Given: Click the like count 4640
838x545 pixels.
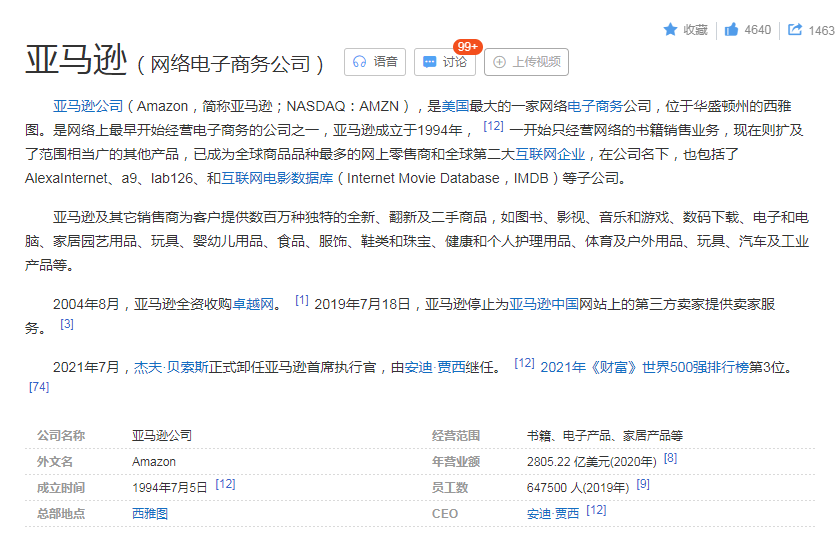Looking at the screenshot, I should pos(758,30).
